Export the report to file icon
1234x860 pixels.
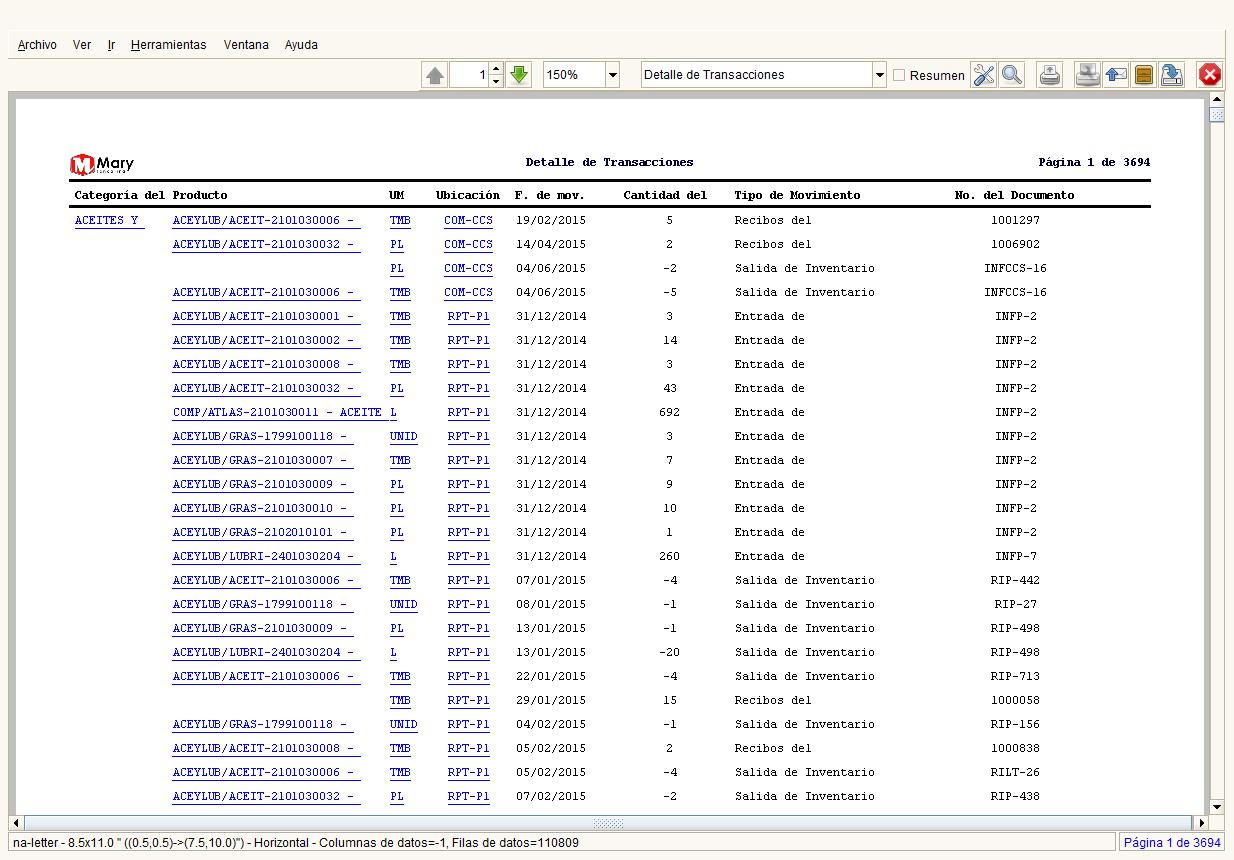[x=1172, y=75]
